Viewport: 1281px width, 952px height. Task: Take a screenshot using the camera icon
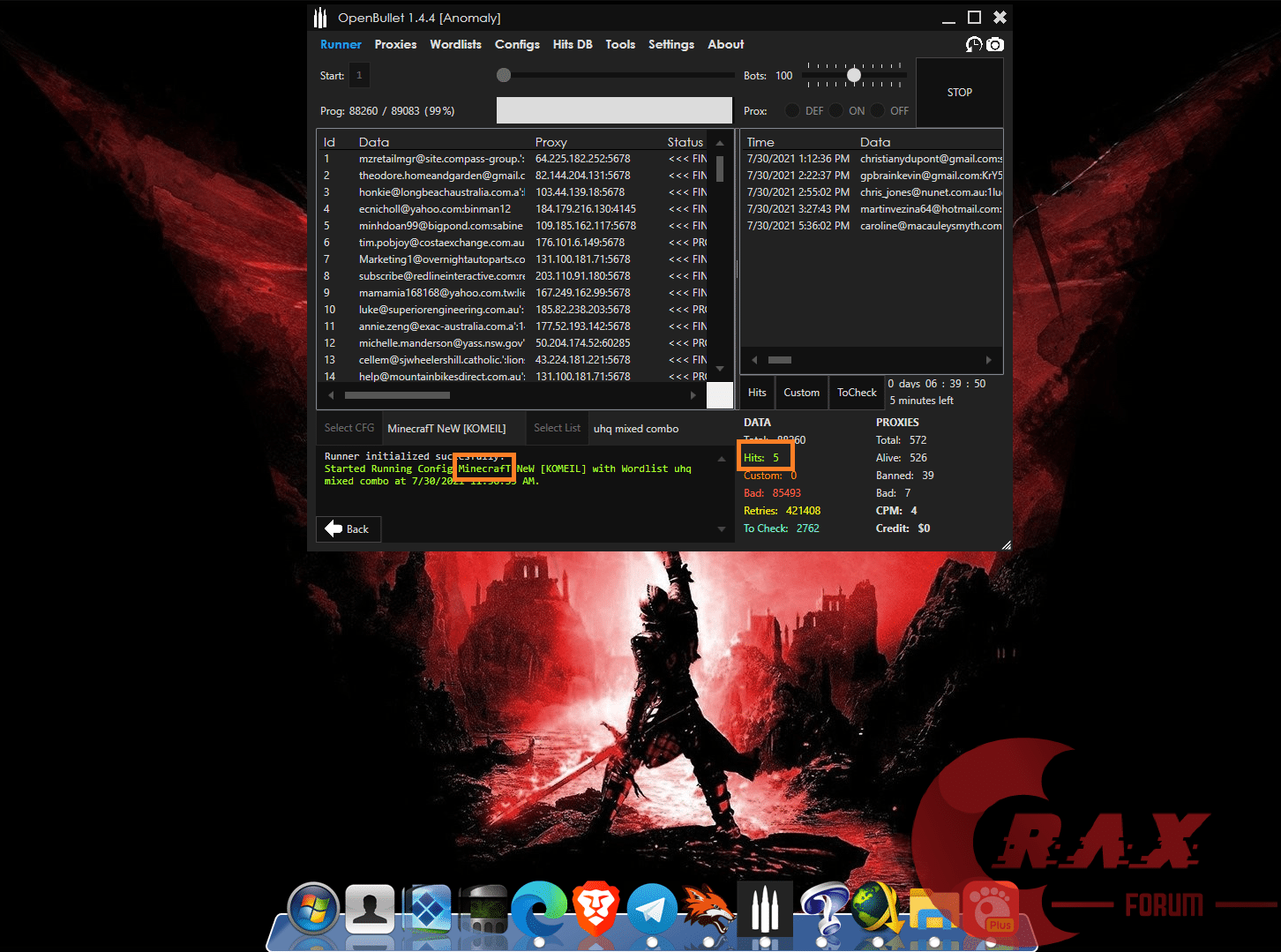[995, 44]
